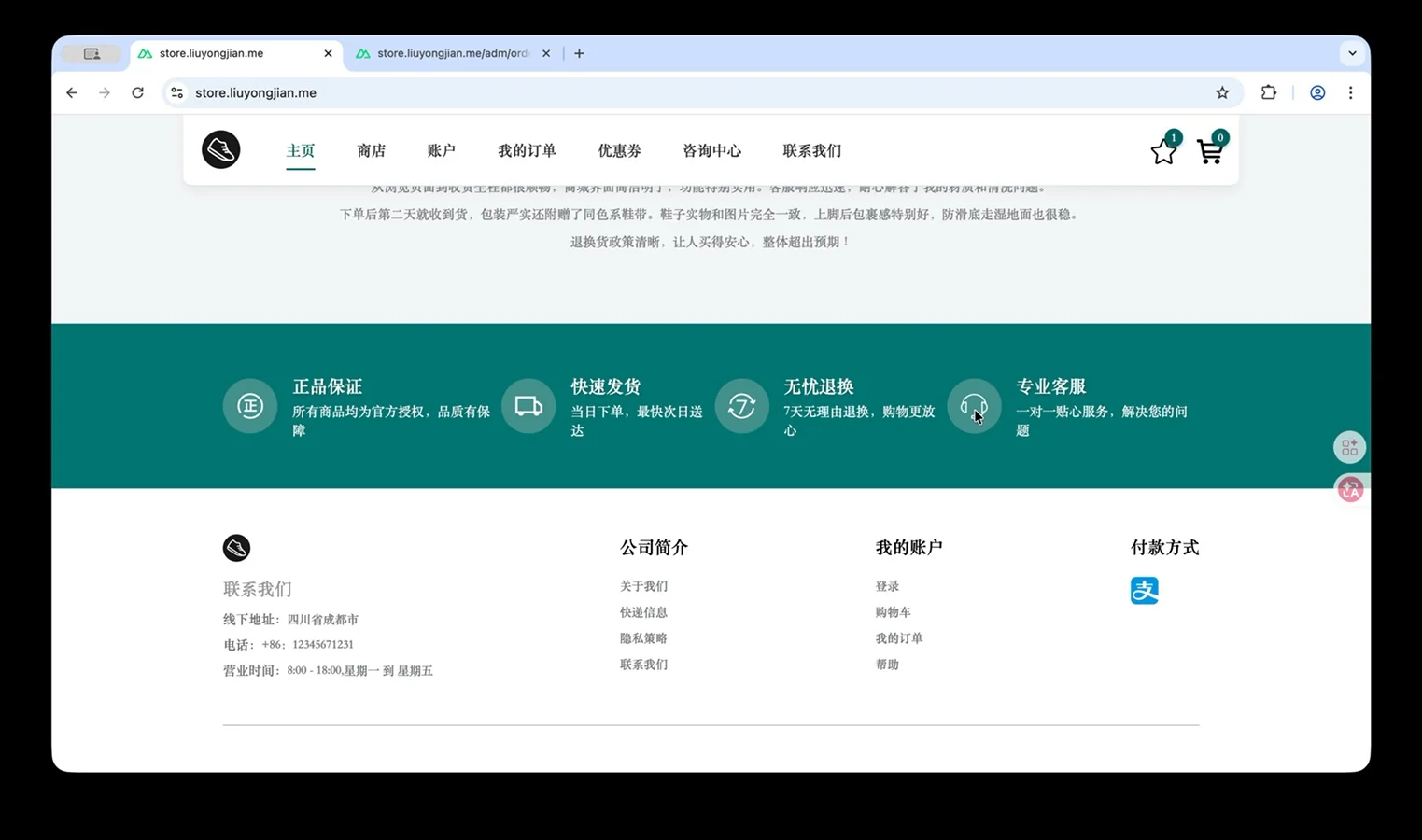Click the 快速发货 truck icon
1422x840 pixels.
point(528,406)
